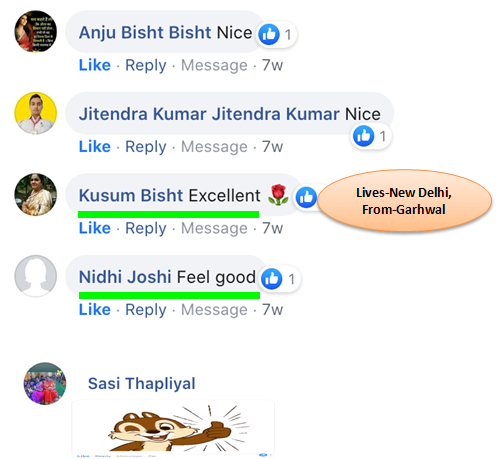Open Kusum Bisht's profile avatar
498x459 pixels.
36,195
